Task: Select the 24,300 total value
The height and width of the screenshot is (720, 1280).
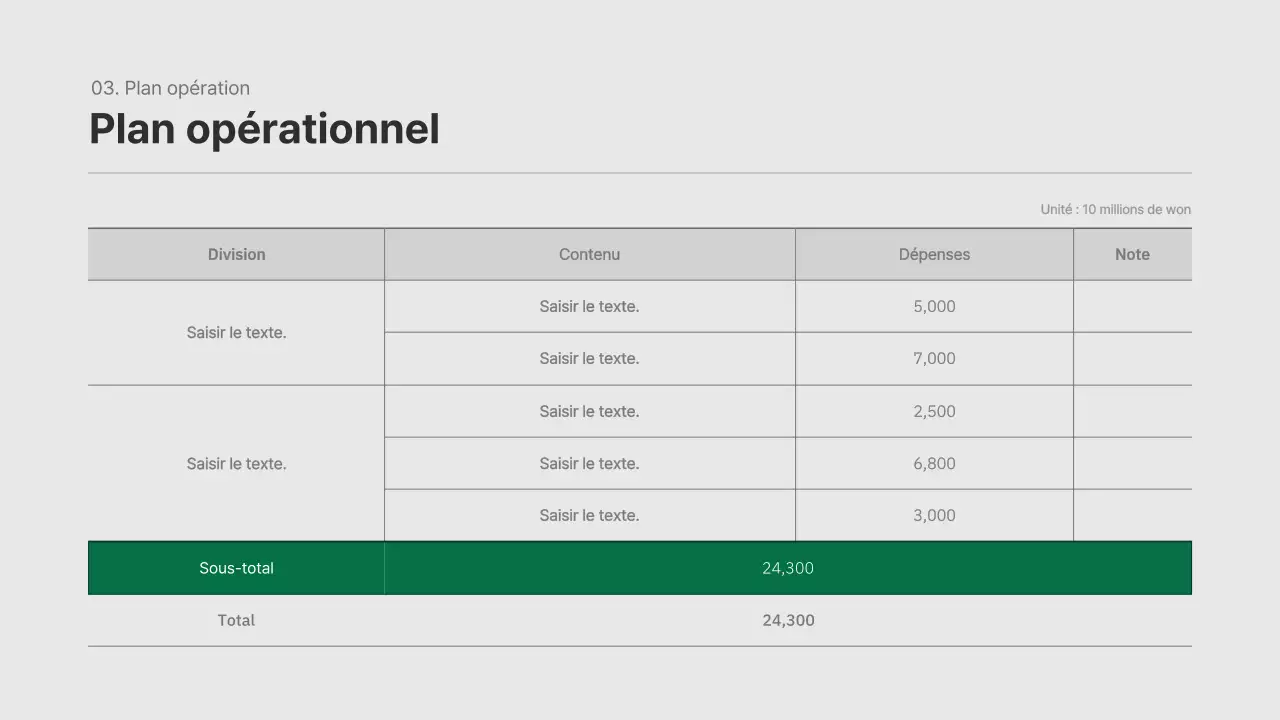Action: (788, 620)
